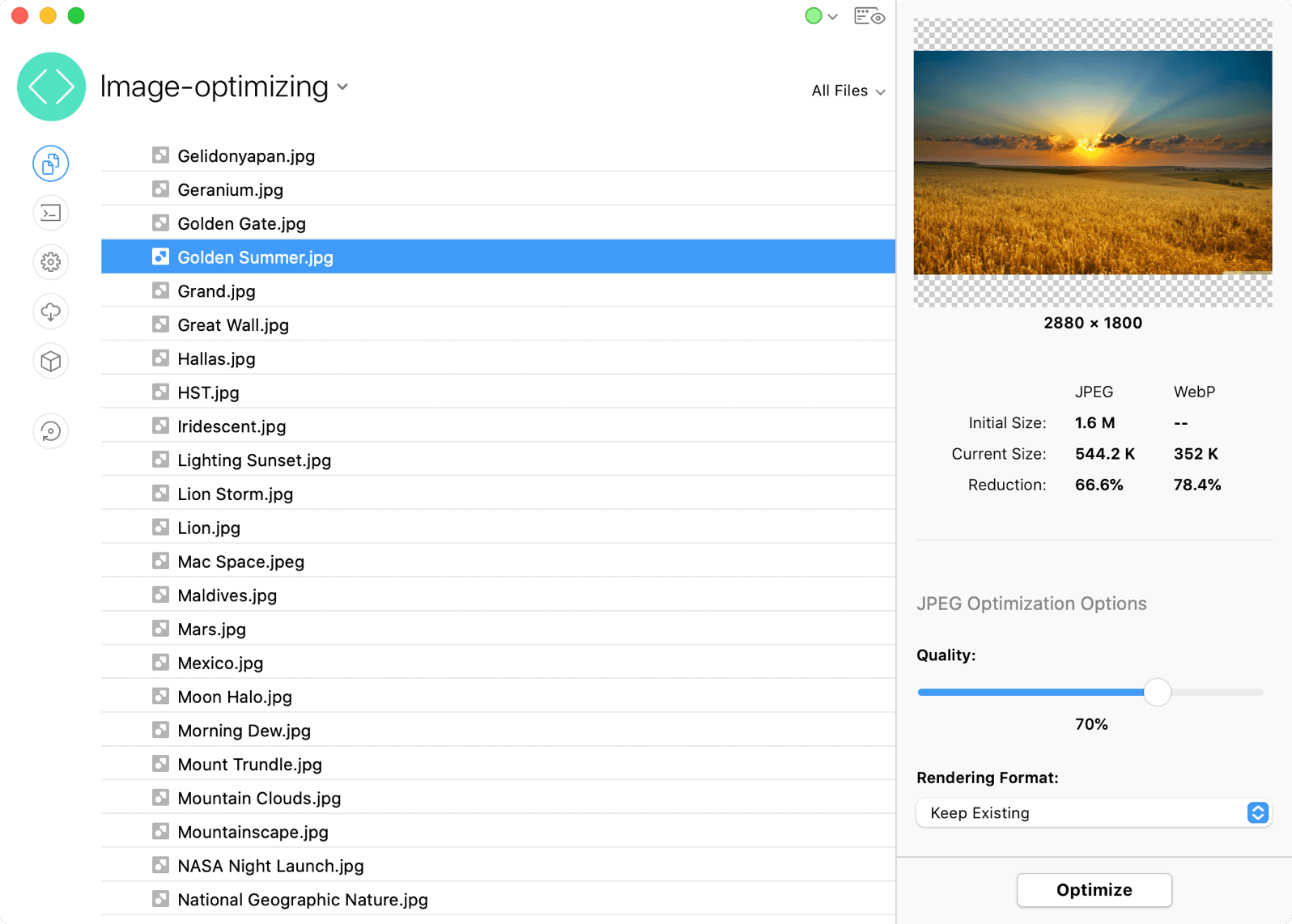The height and width of the screenshot is (924, 1292).
Task: Click the image icon beside Mexico.jpg
Action: [161, 663]
